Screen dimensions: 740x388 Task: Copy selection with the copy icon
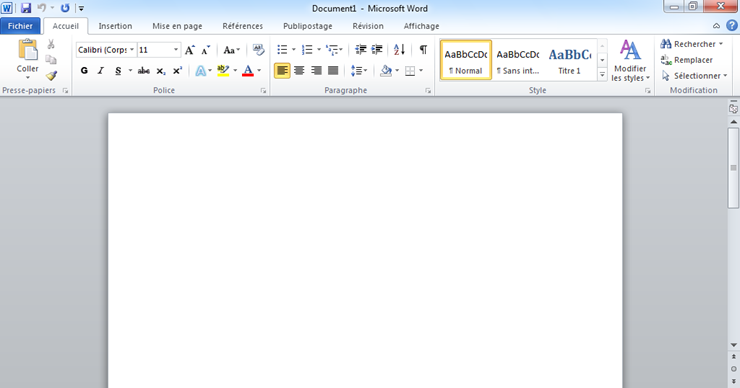coord(51,60)
